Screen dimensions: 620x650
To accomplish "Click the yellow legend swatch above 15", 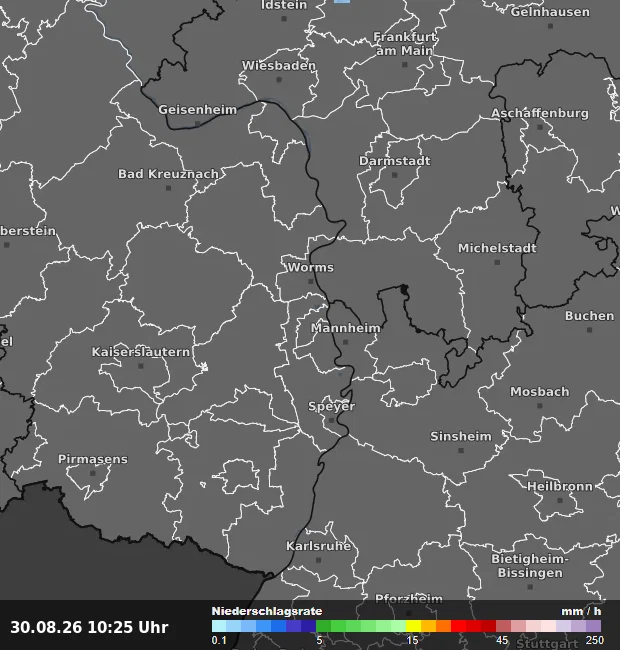I will (x=413, y=626).
